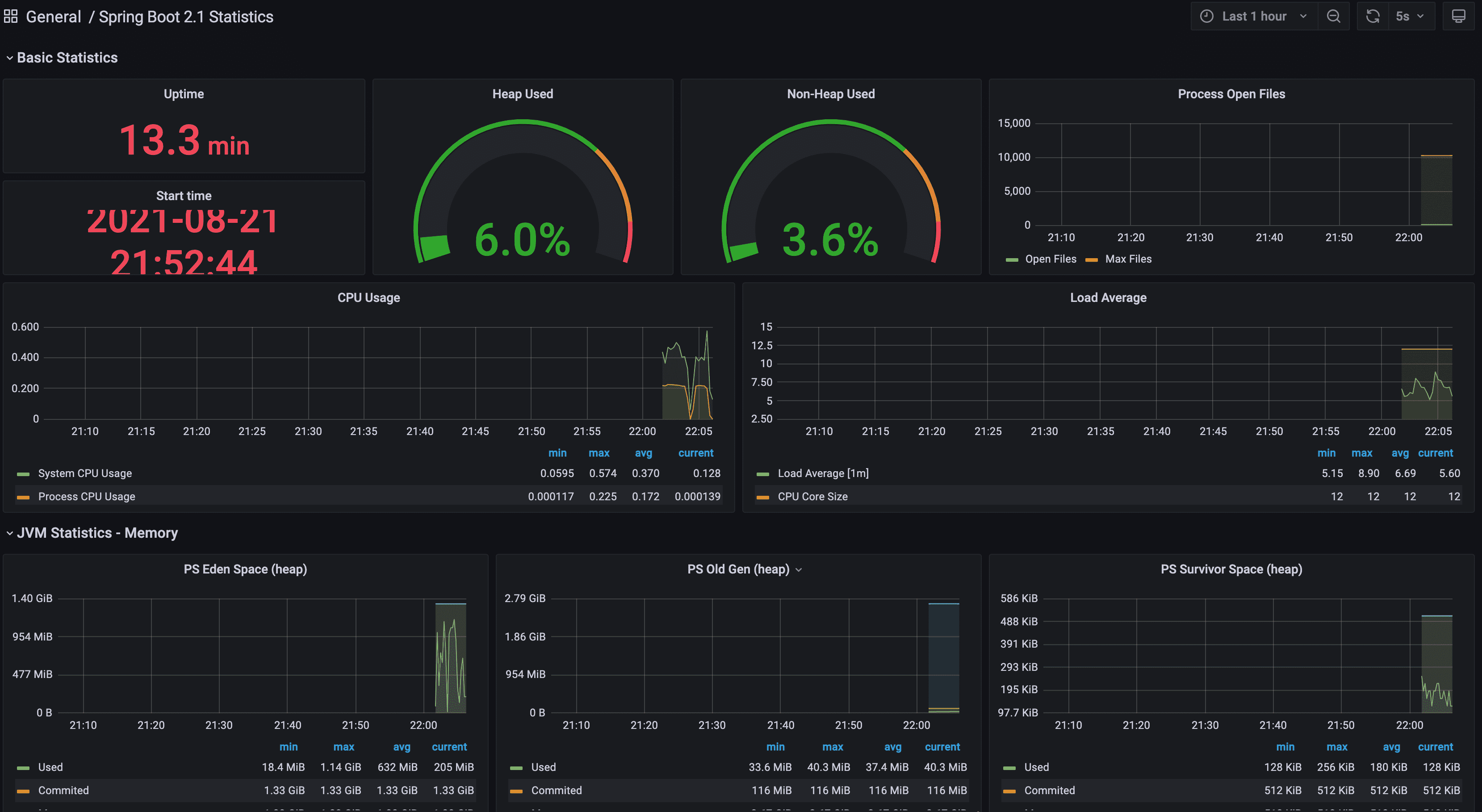Image resolution: width=1482 pixels, height=812 pixels.
Task: Sort Load Average legend by current
Action: click(x=1435, y=453)
